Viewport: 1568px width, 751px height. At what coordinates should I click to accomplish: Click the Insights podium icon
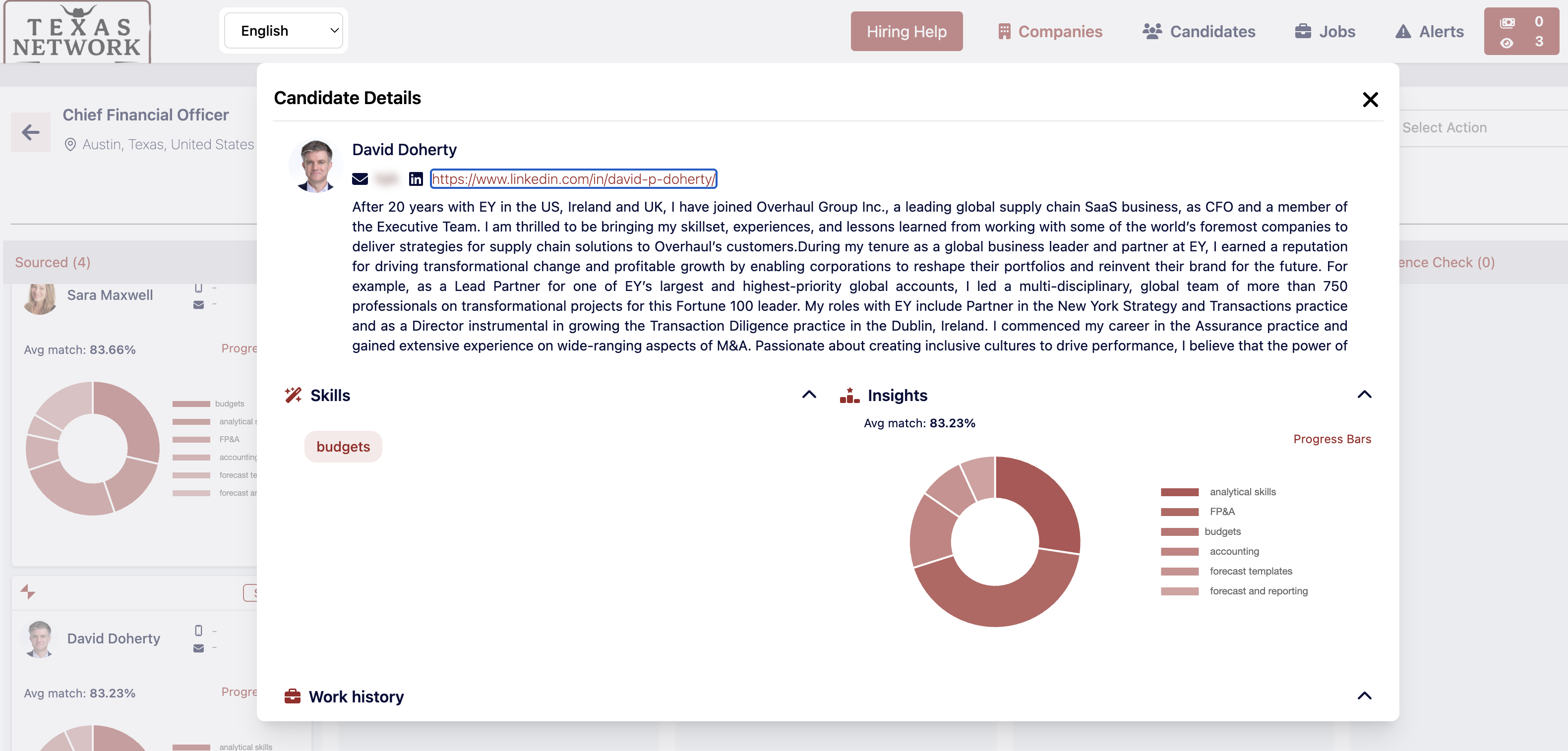point(849,395)
